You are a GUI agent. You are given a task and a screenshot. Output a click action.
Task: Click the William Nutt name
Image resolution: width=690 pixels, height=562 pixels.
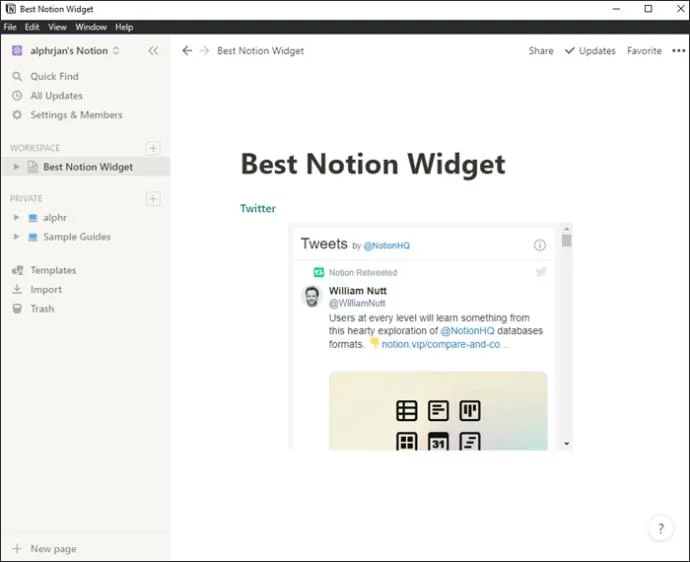tap(358, 291)
